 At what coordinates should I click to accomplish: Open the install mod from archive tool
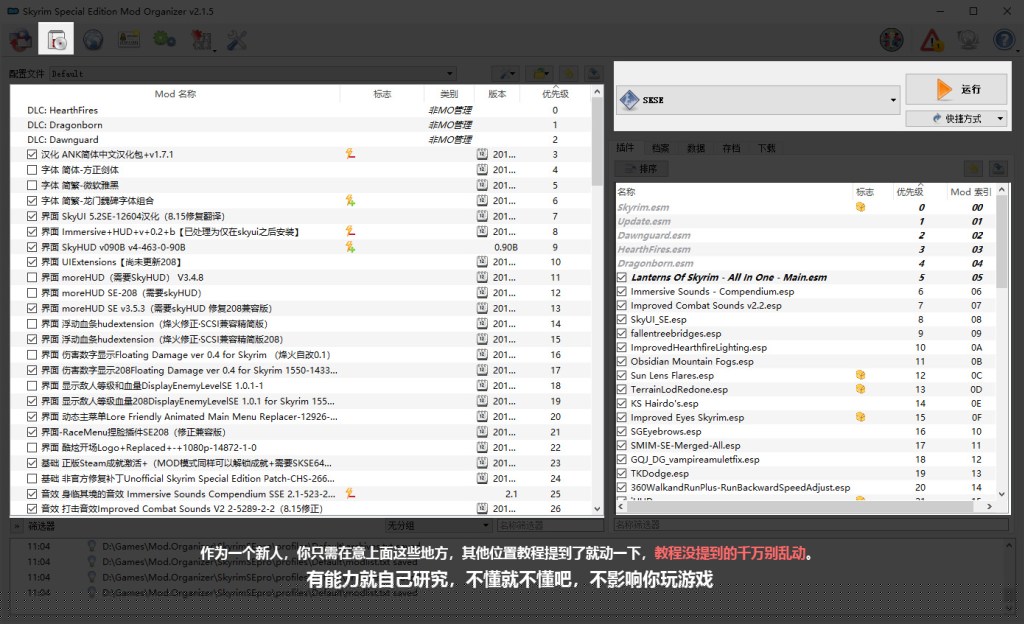[x=56, y=38]
